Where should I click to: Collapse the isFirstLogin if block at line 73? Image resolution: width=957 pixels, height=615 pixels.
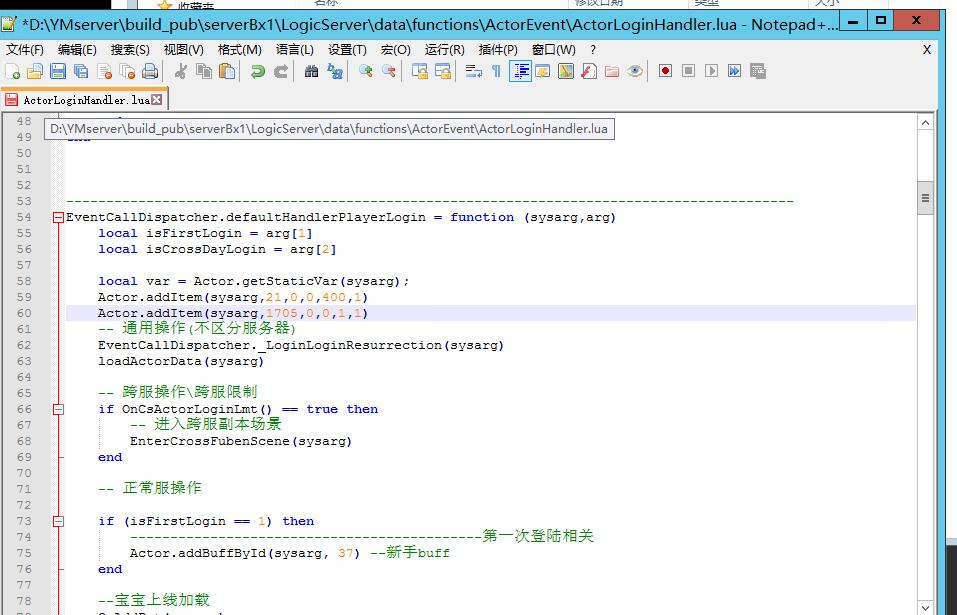[x=59, y=521]
